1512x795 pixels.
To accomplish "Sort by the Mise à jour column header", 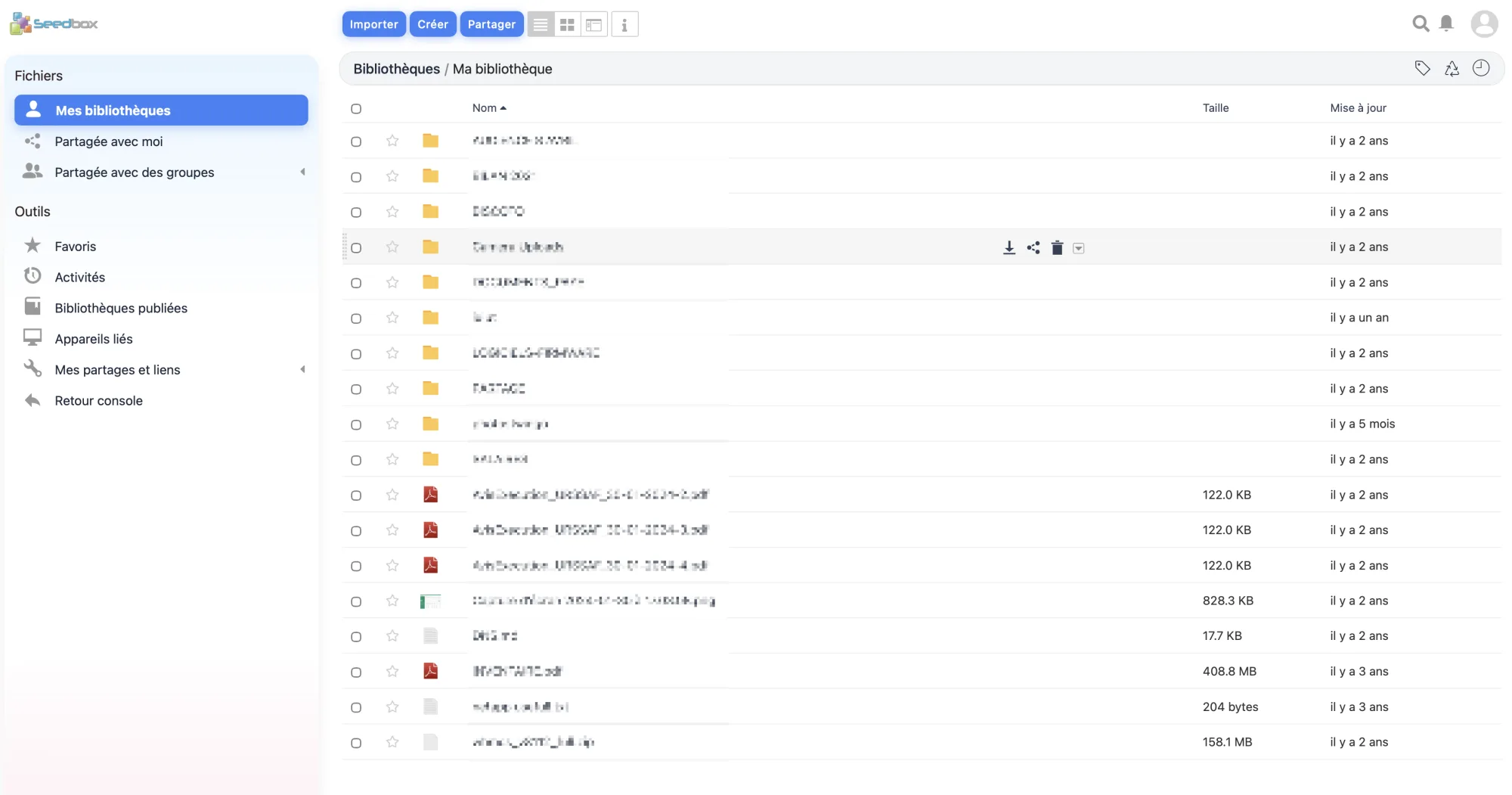I will tap(1358, 108).
